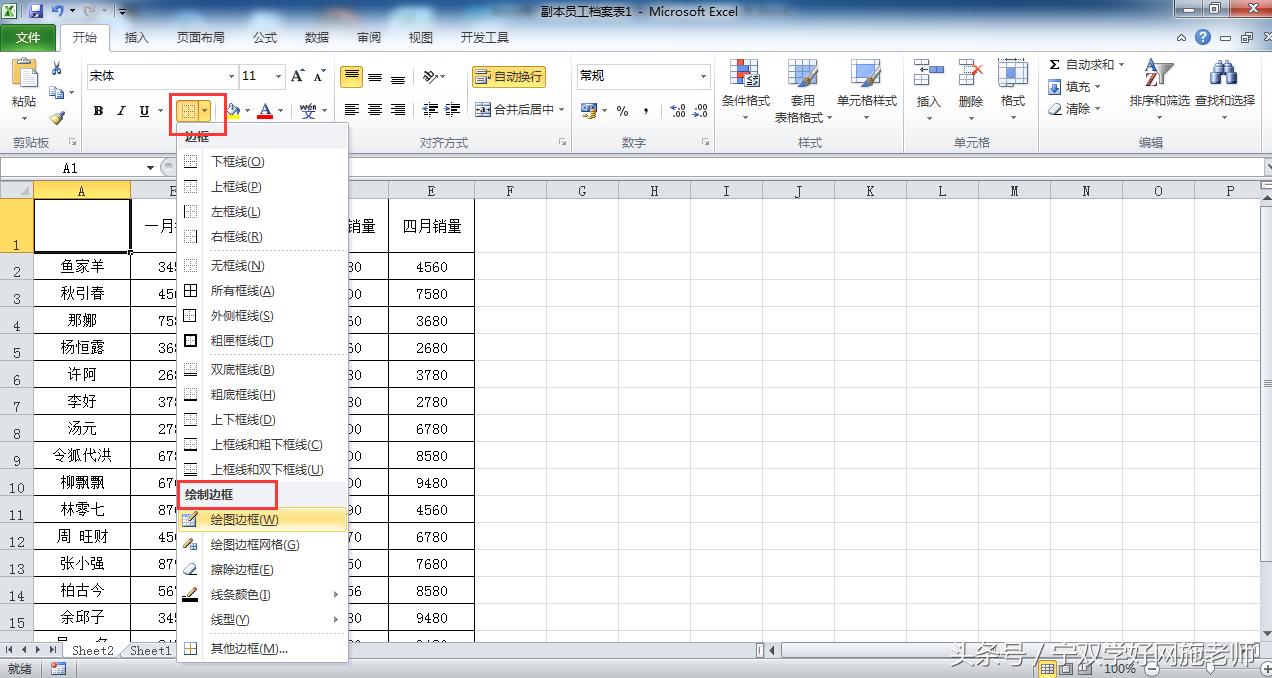Toggle 自动换行 wrap text
The width and height of the screenshot is (1272, 678).
pos(508,76)
